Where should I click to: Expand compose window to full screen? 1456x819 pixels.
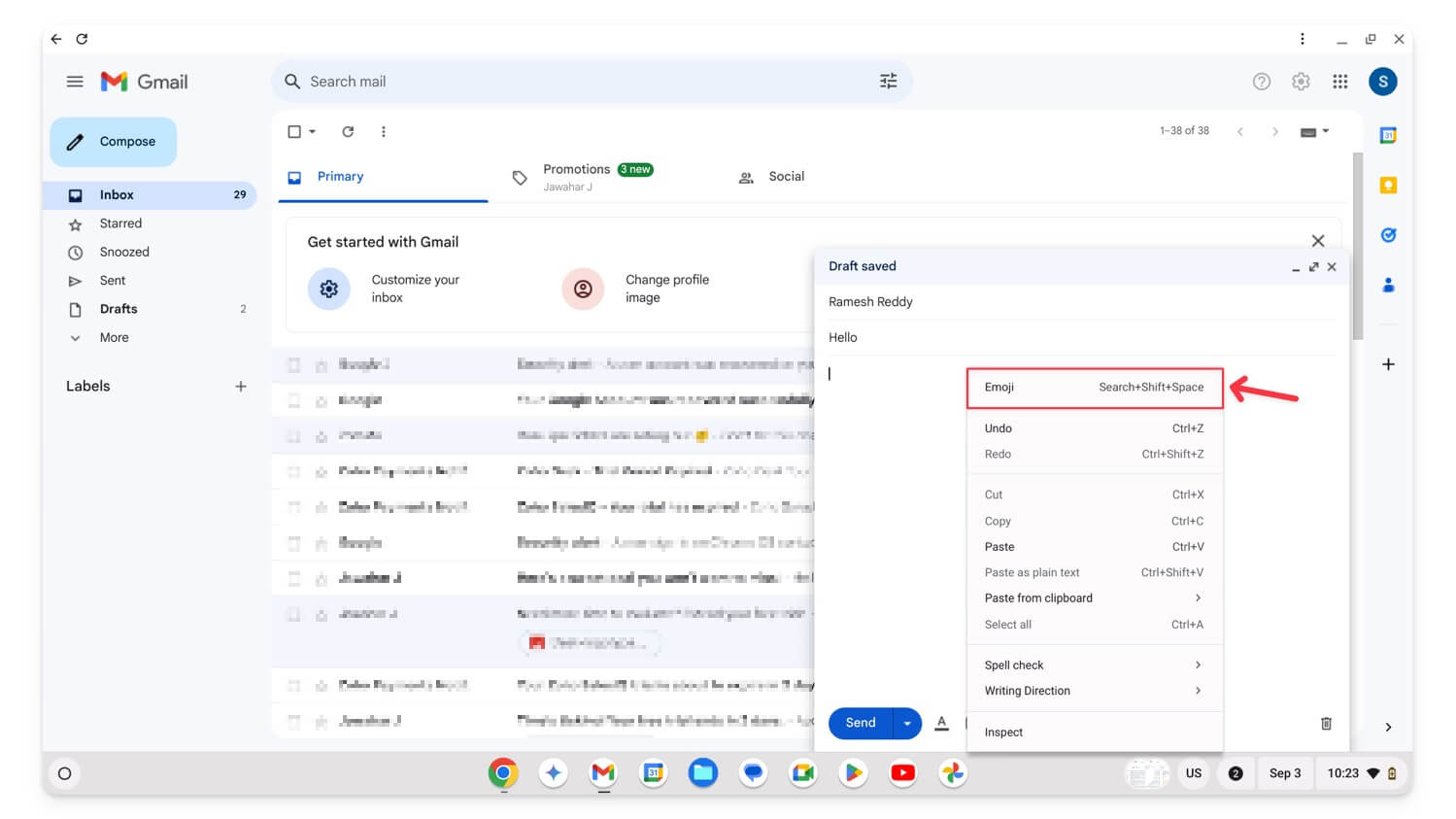tap(1313, 267)
